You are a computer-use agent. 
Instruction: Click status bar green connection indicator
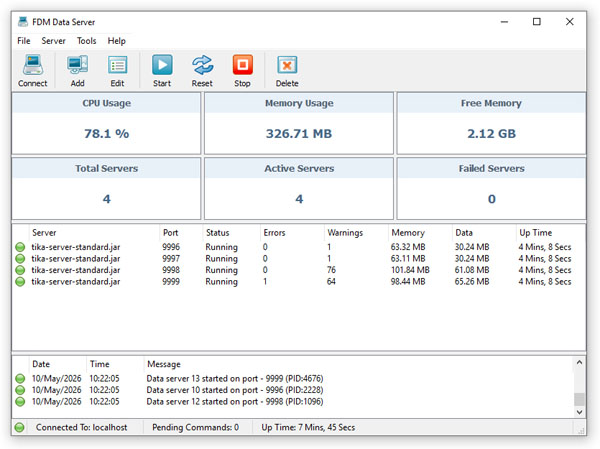coord(20,427)
